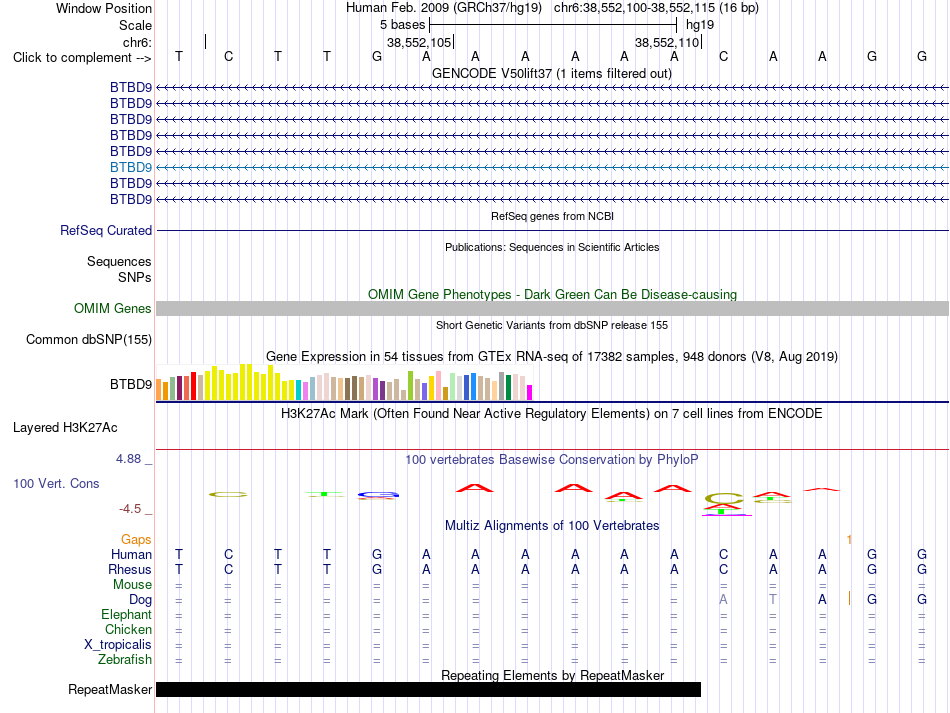The height and width of the screenshot is (713, 950).
Task: Open 'RefSeq genes from NCBI' track title
Action: tap(552, 216)
